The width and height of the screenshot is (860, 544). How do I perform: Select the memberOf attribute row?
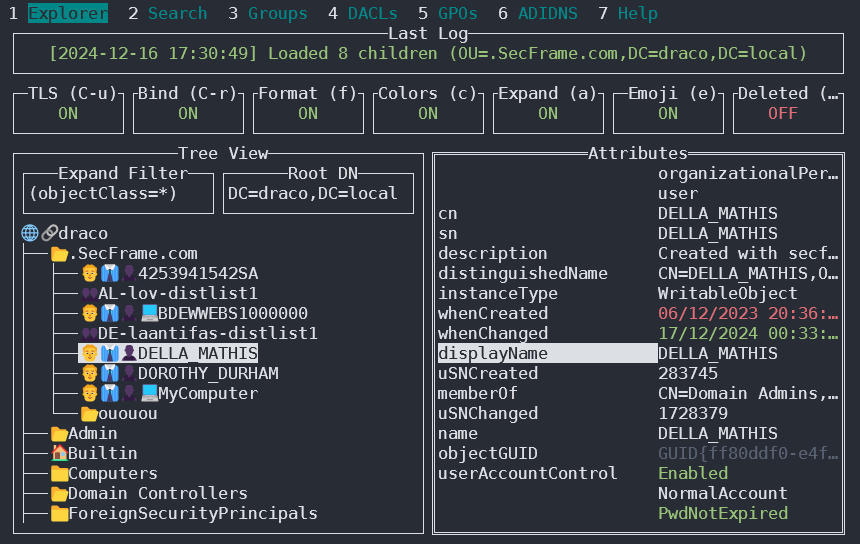(x=478, y=393)
